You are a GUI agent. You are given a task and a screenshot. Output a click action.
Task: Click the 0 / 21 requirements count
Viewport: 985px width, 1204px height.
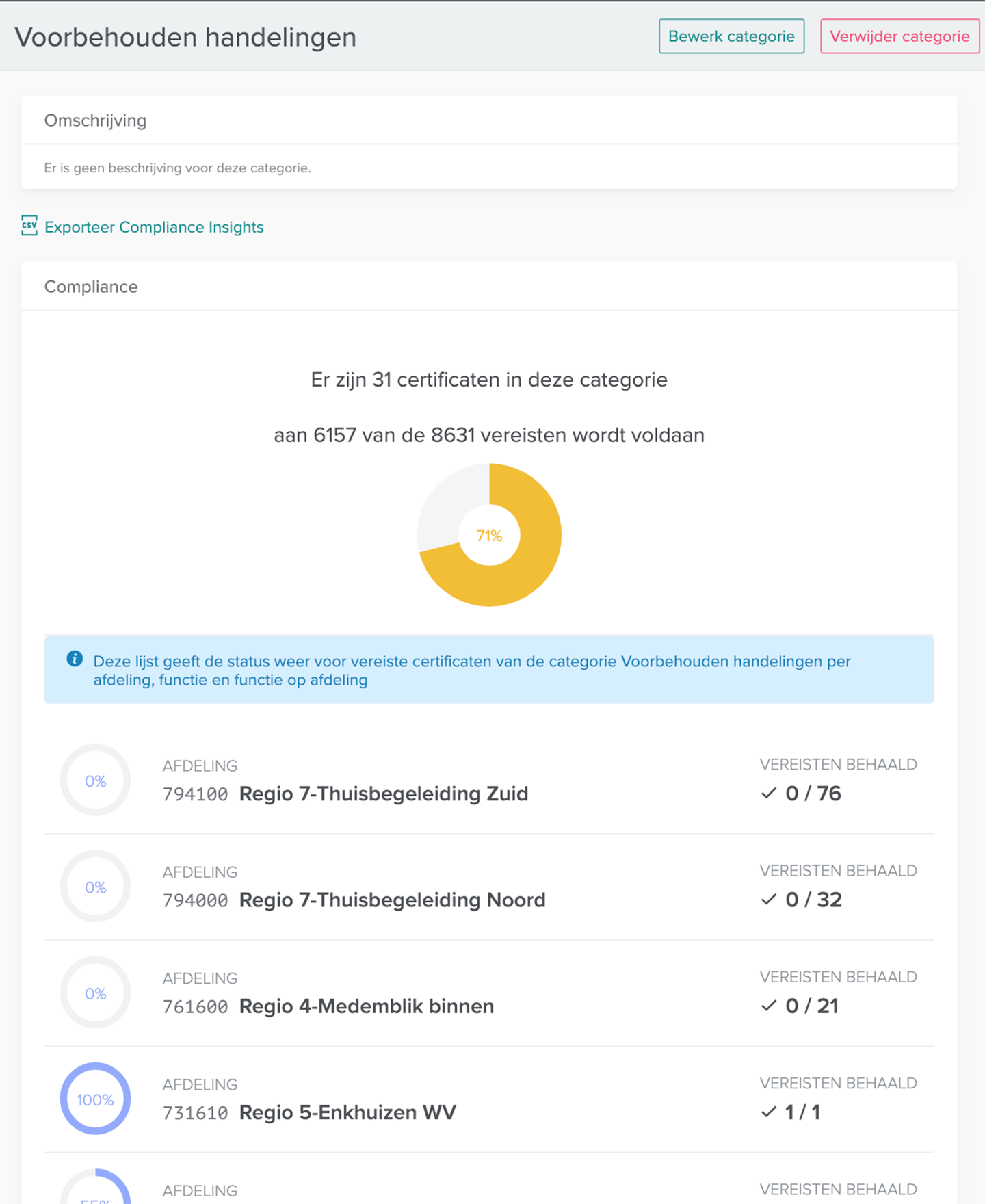(x=812, y=1006)
